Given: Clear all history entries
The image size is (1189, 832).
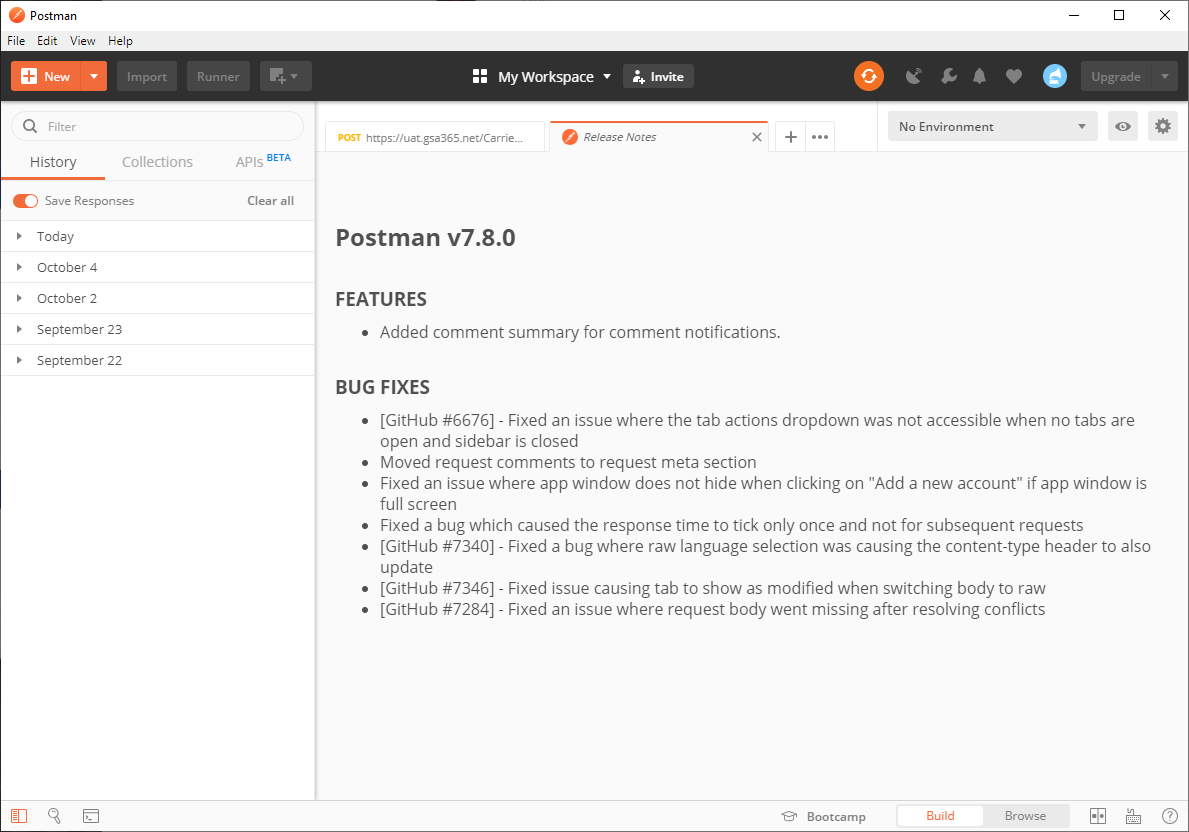Looking at the screenshot, I should click(x=270, y=200).
